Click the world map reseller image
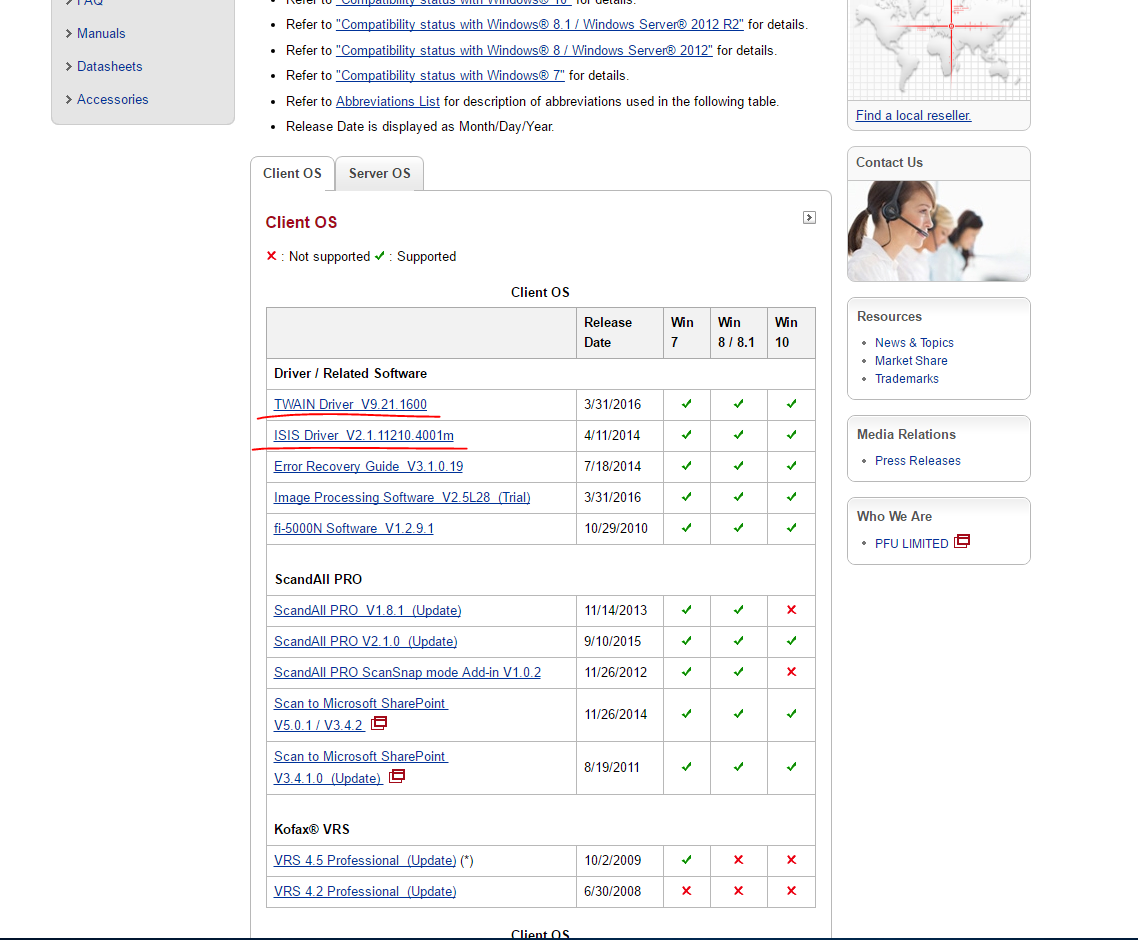Image resolution: width=1138 pixels, height=940 pixels. [939, 50]
